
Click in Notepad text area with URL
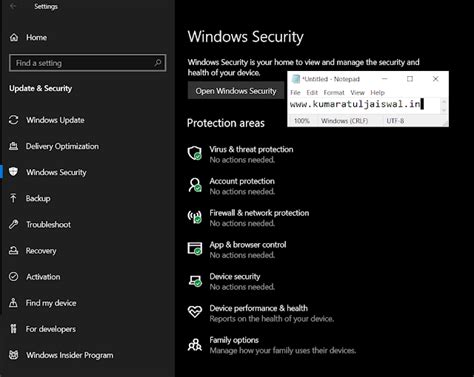tap(364, 106)
